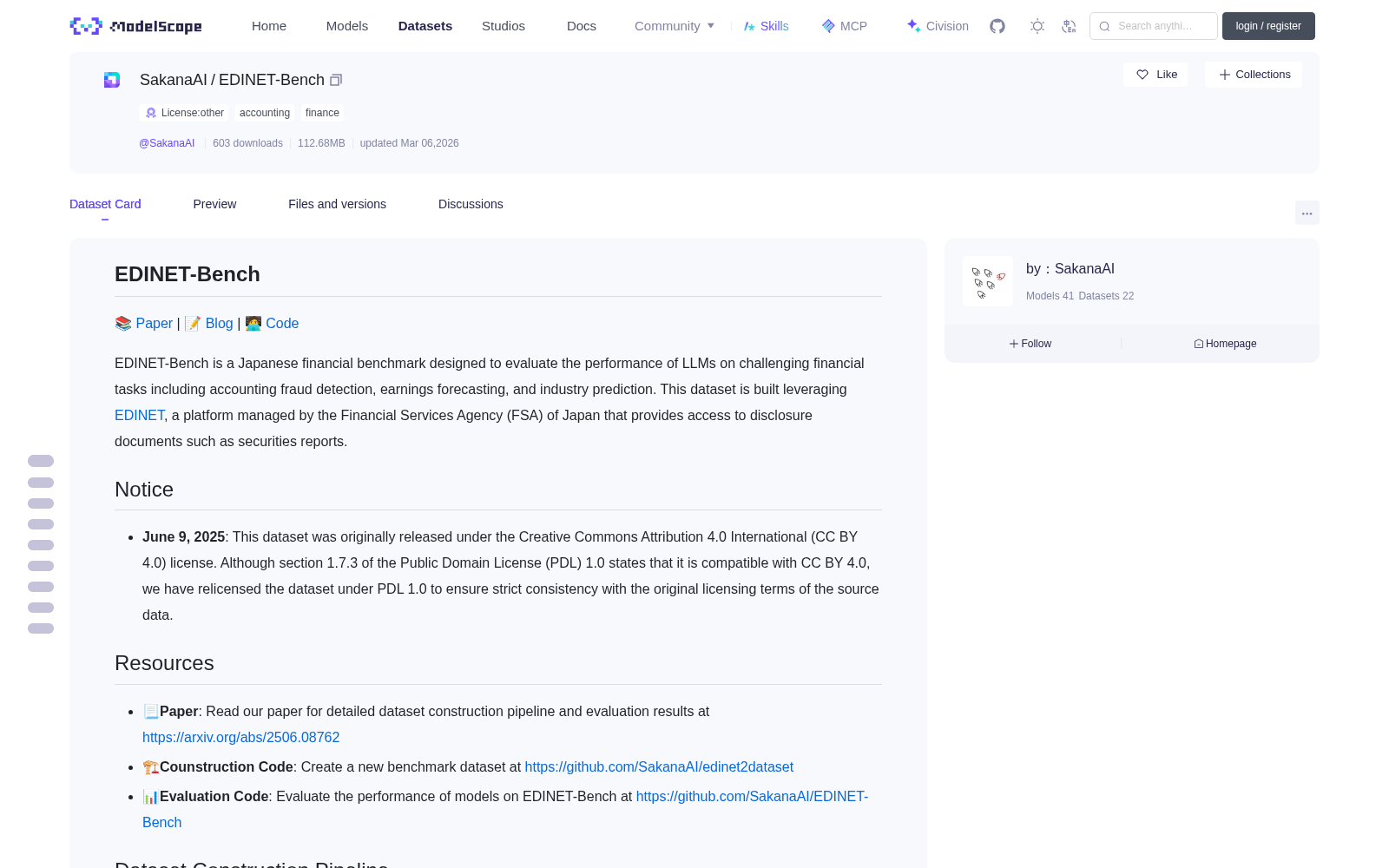Open the three-dots more options button

point(1307,213)
